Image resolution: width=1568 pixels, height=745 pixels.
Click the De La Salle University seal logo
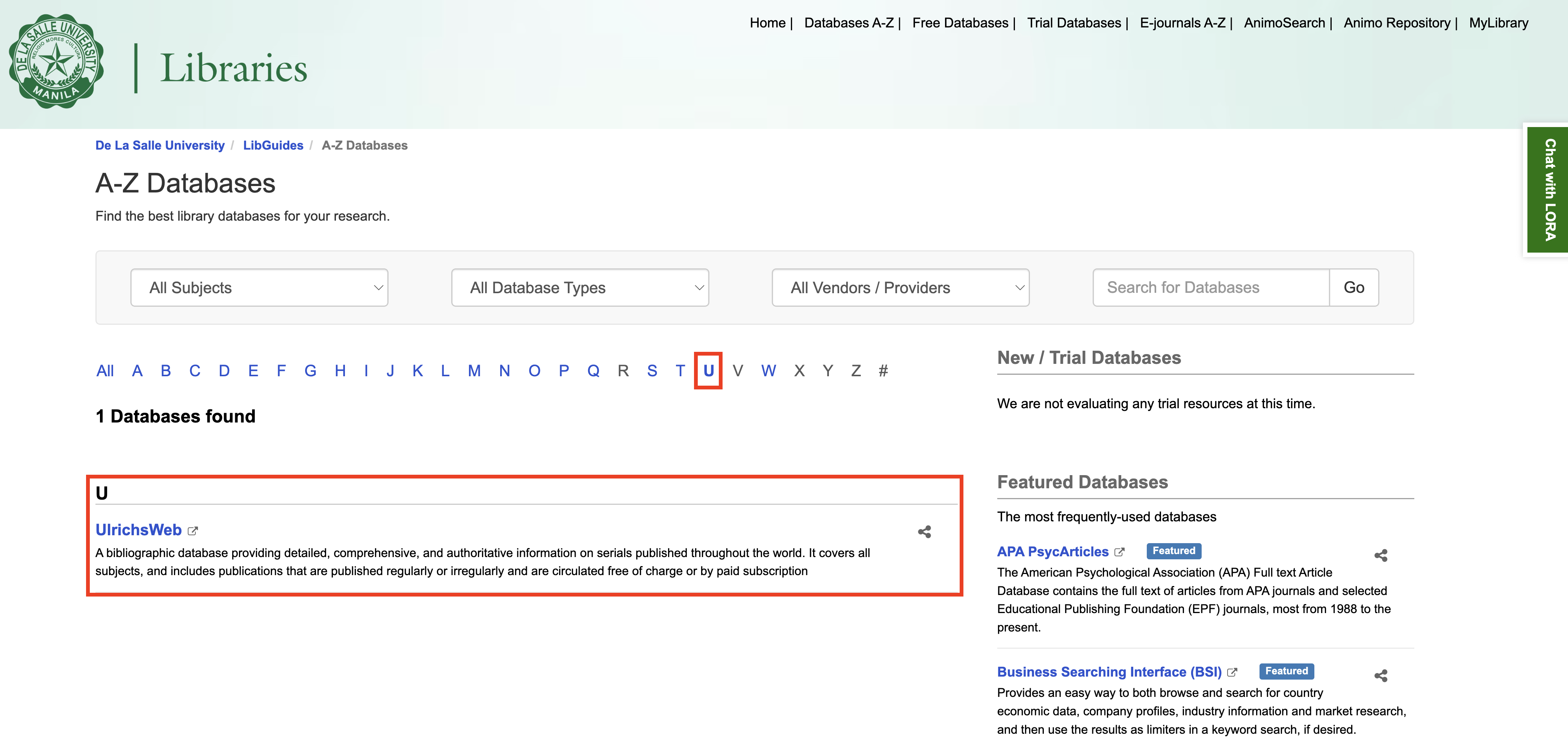pyautogui.click(x=56, y=62)
